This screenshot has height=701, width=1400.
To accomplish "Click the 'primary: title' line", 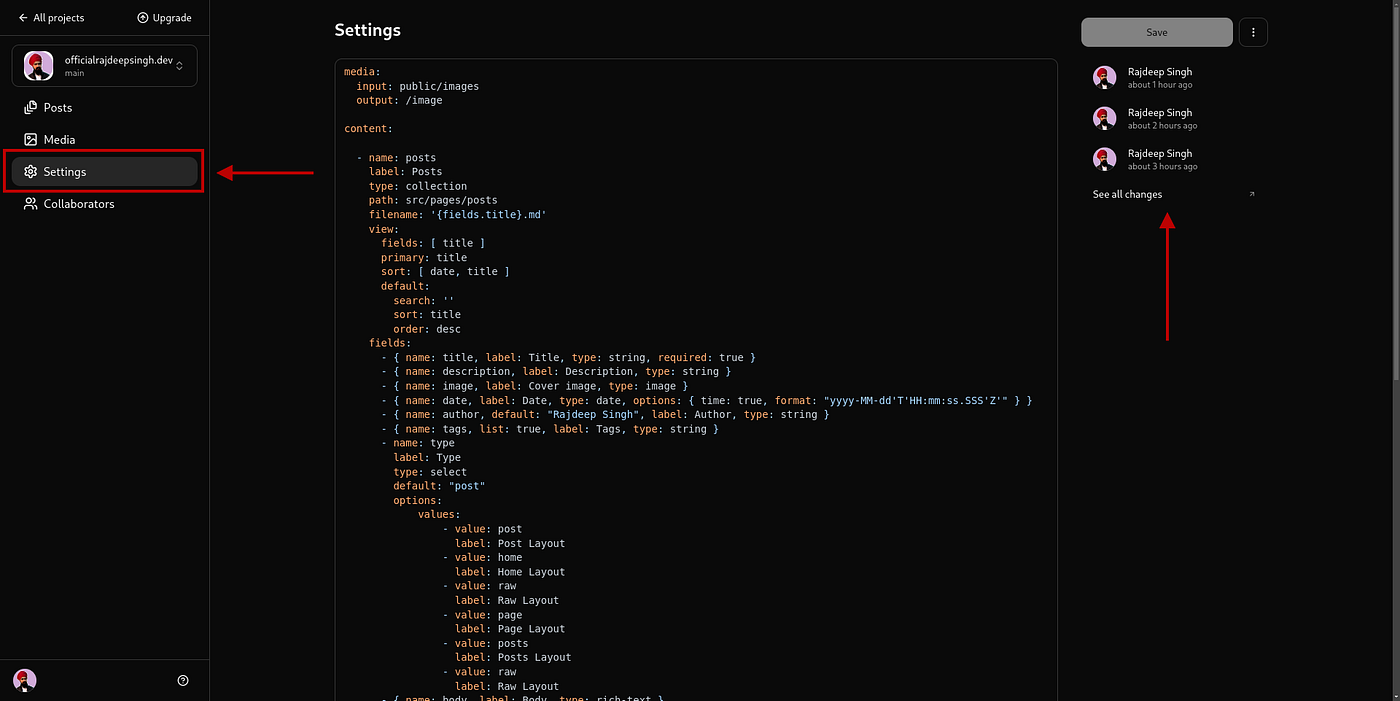I will 423,257.
